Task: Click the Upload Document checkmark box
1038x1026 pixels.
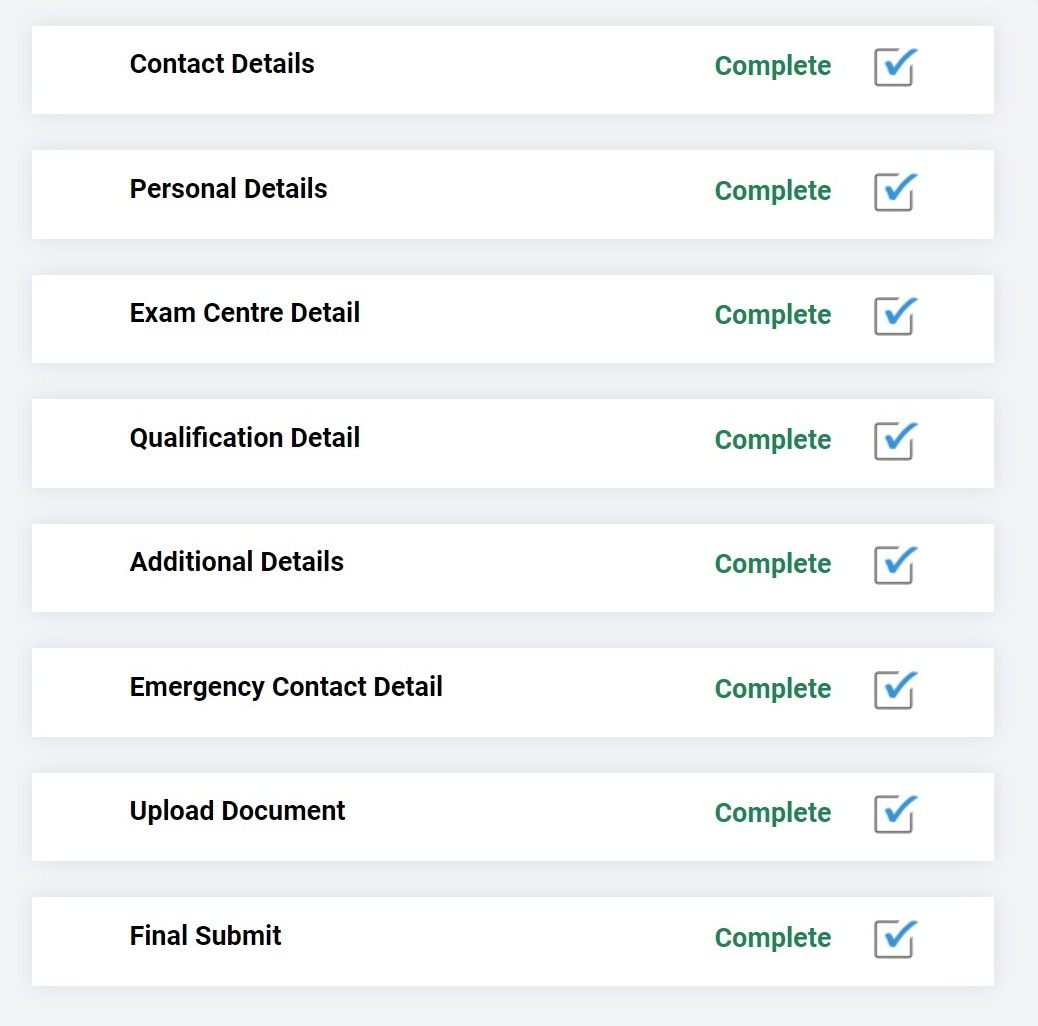Action: 895,814
